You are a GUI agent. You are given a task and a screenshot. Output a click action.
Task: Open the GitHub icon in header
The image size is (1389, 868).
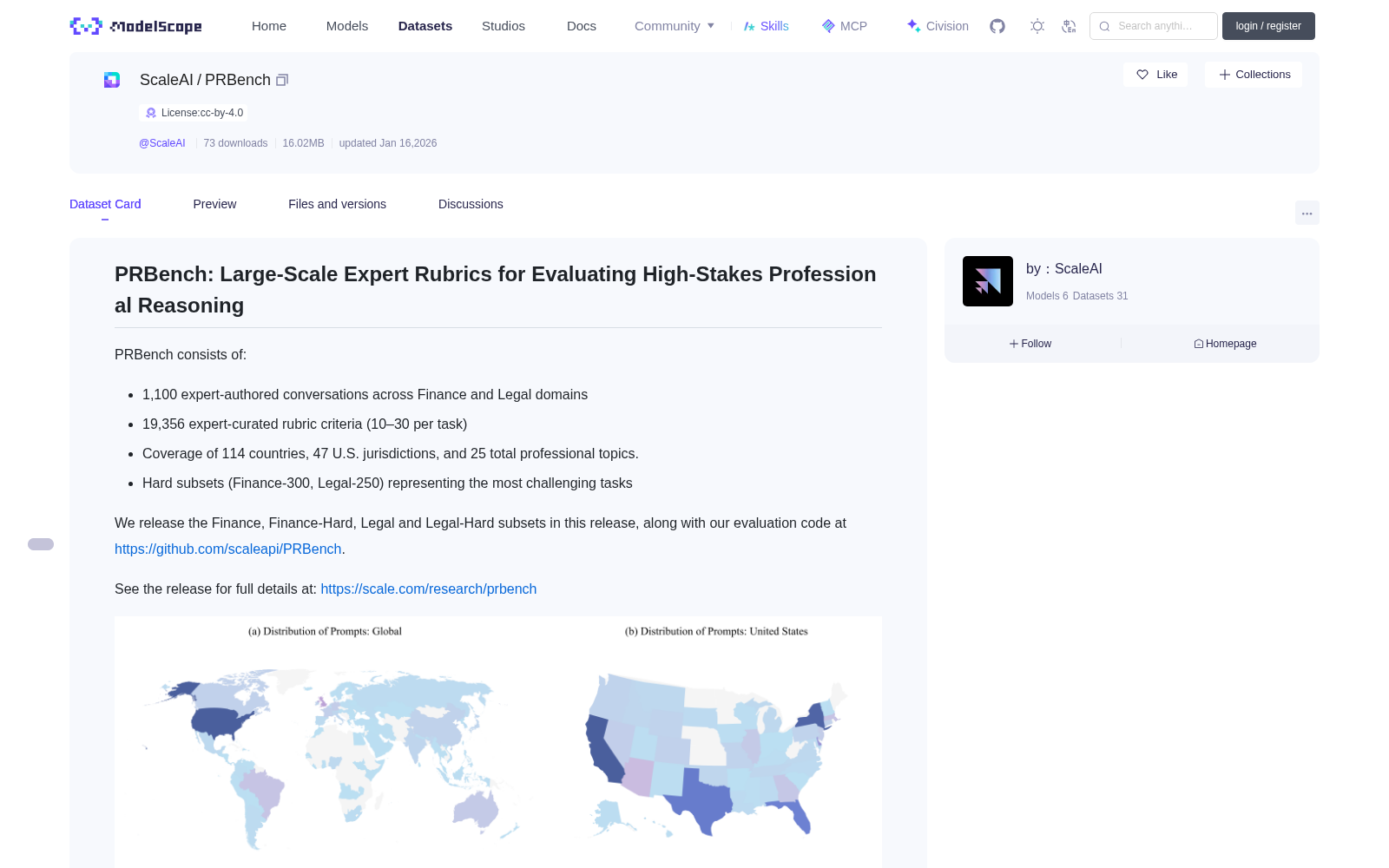(x=997, y=26)
